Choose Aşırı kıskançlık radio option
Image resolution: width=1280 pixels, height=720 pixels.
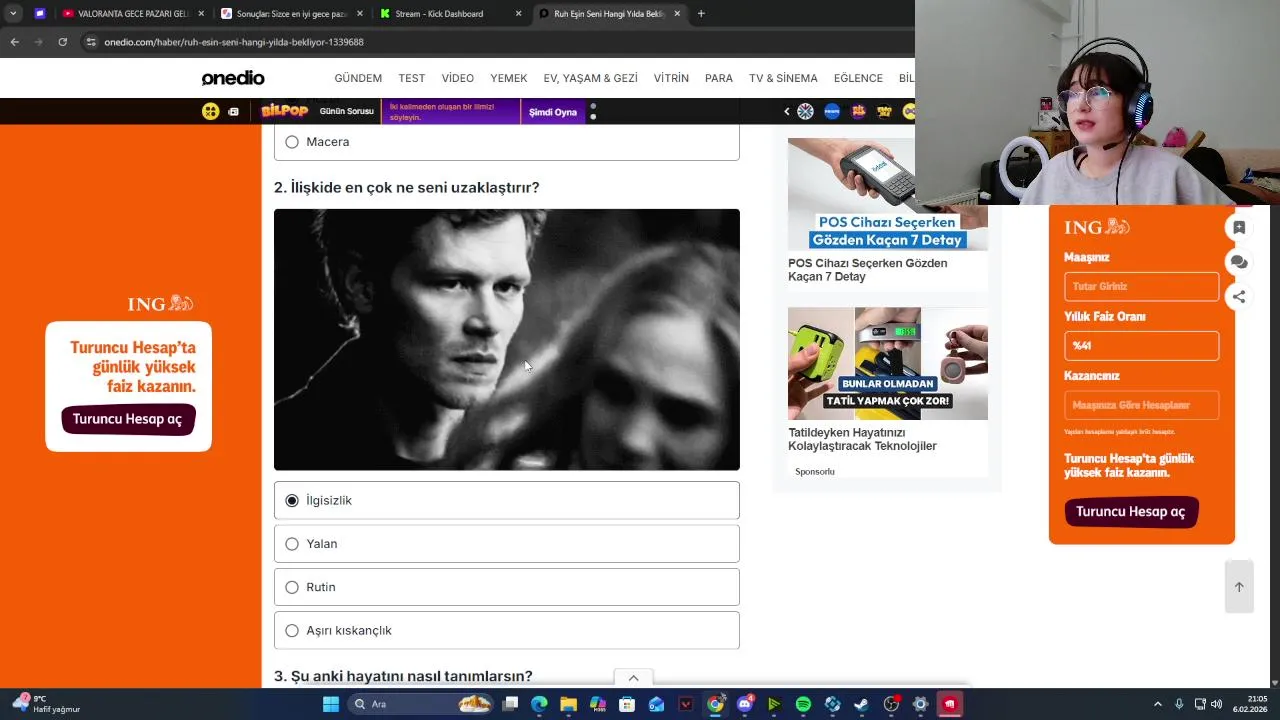point(506,630)
